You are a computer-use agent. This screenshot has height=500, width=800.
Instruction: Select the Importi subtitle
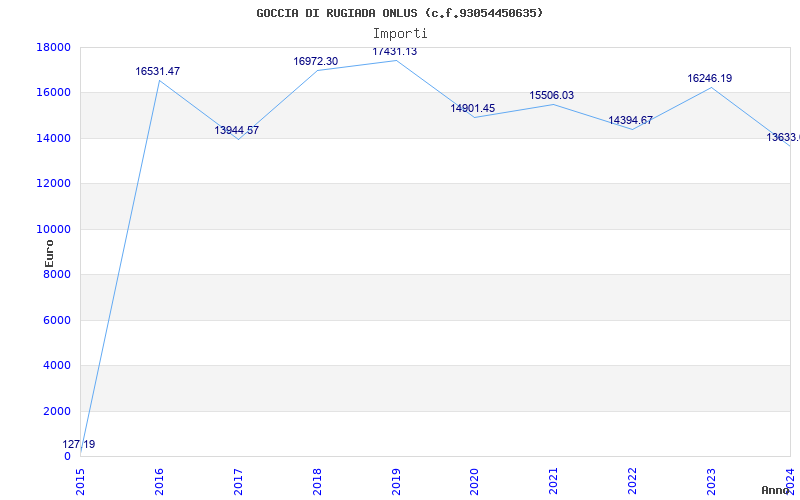[x=400, y=34]
